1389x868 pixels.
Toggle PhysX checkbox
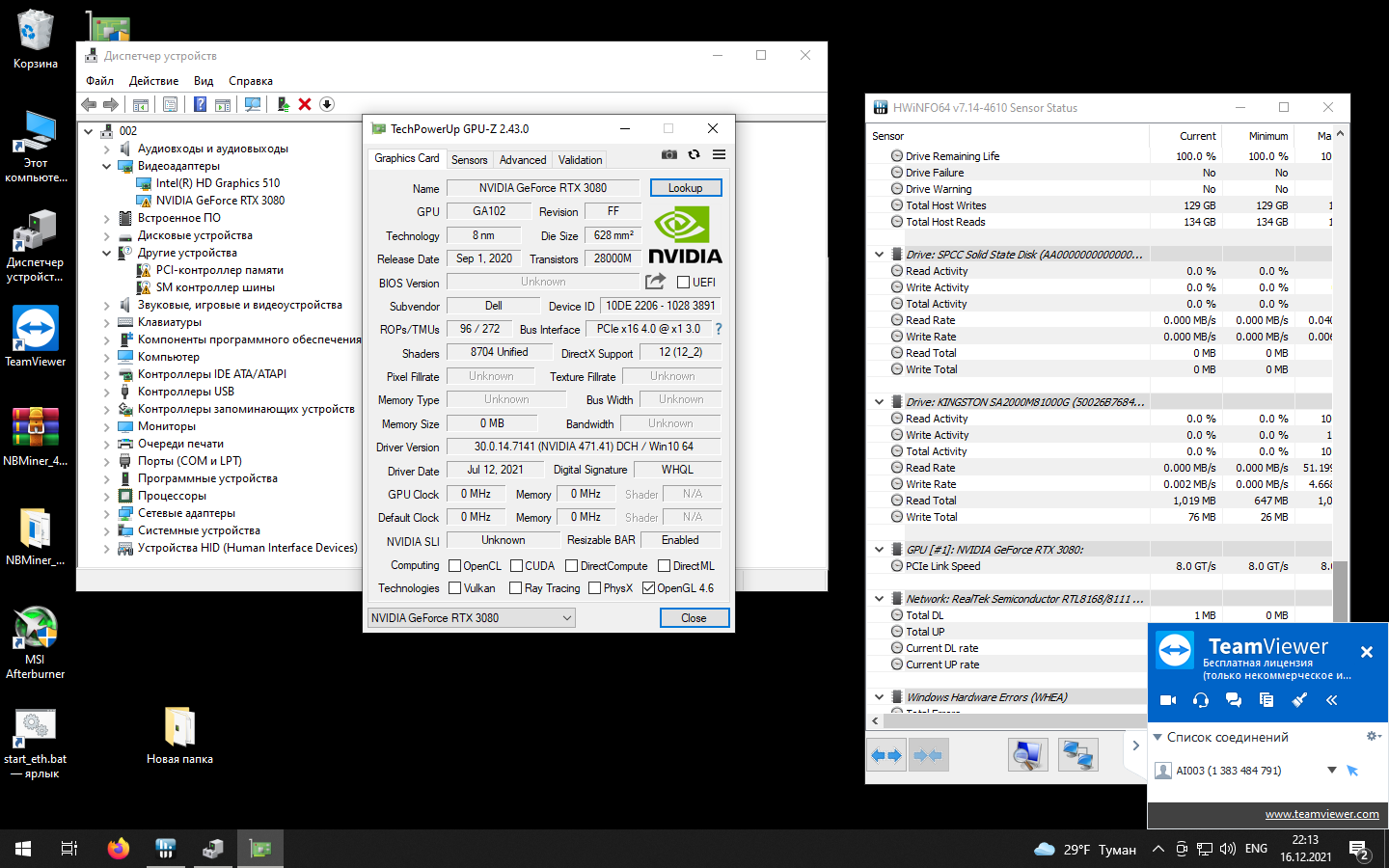pyautogui.click(x=594, y=588)
